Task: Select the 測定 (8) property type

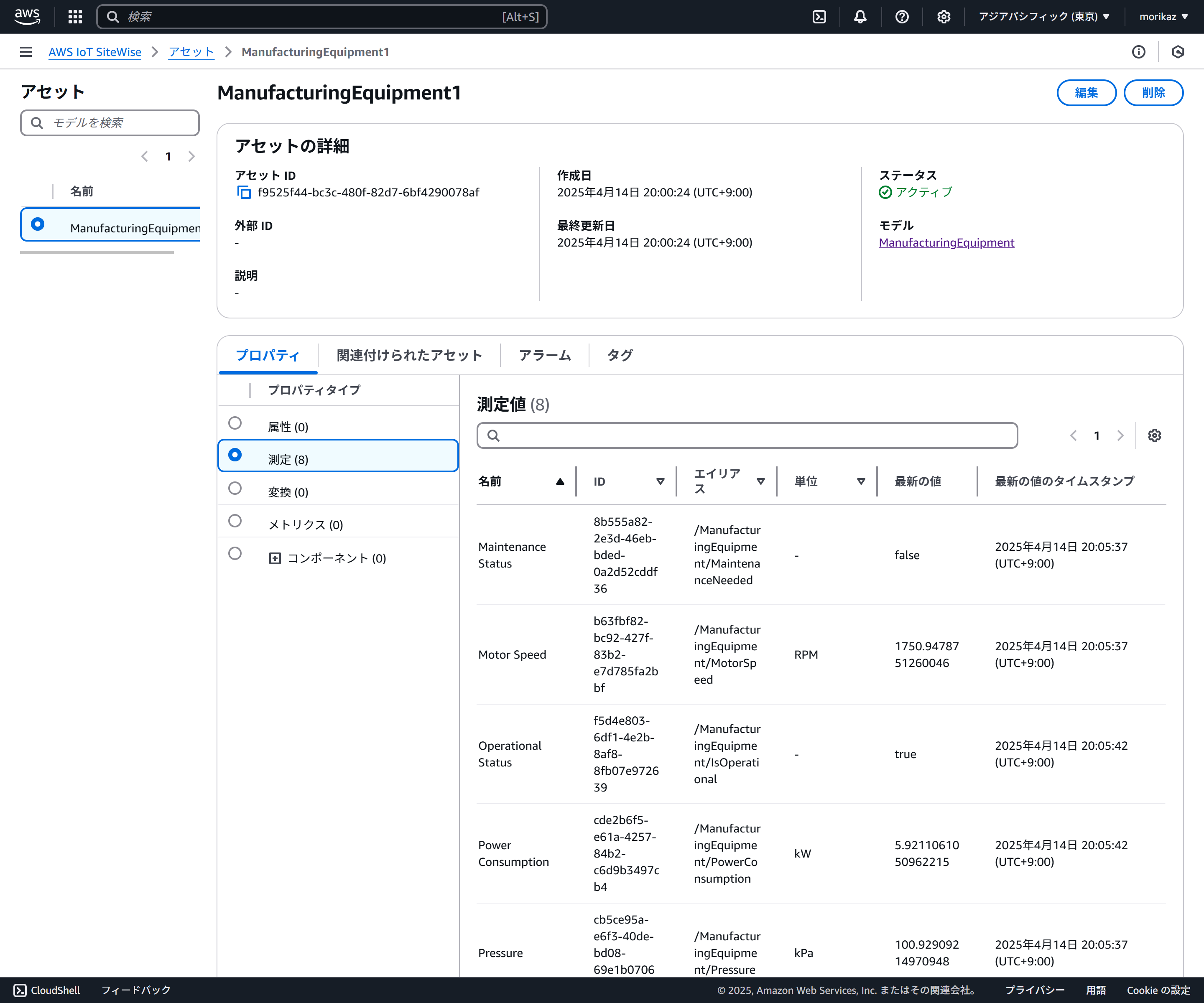Action: coord(235,455)
